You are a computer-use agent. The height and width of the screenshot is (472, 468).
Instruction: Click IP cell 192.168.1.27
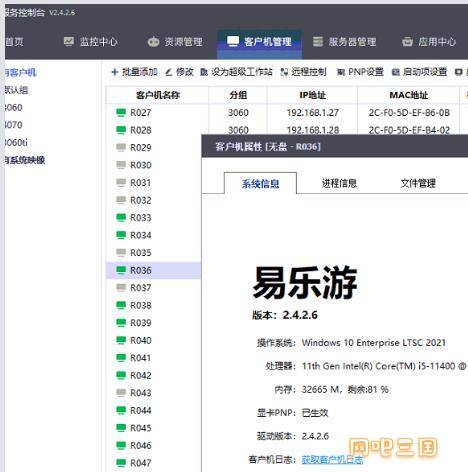click(x=313, y=113)
